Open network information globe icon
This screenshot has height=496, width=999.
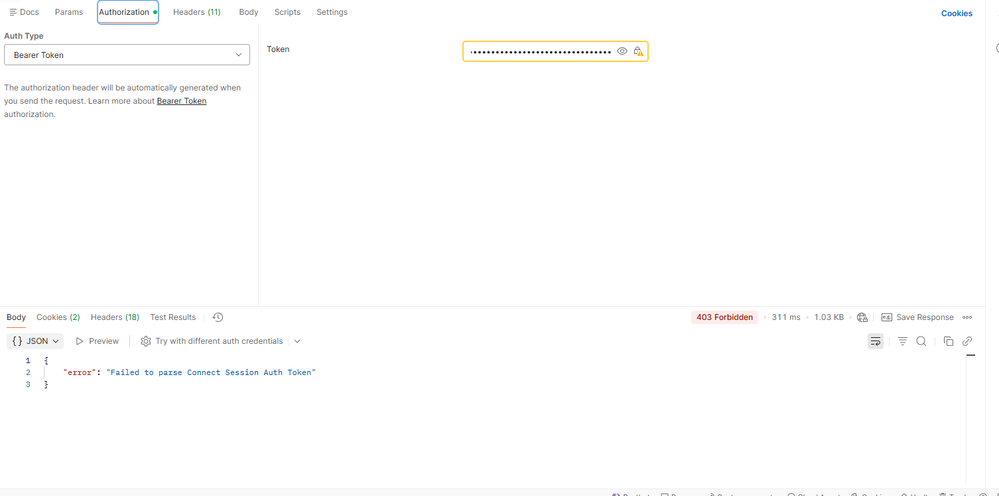[863, 317]
